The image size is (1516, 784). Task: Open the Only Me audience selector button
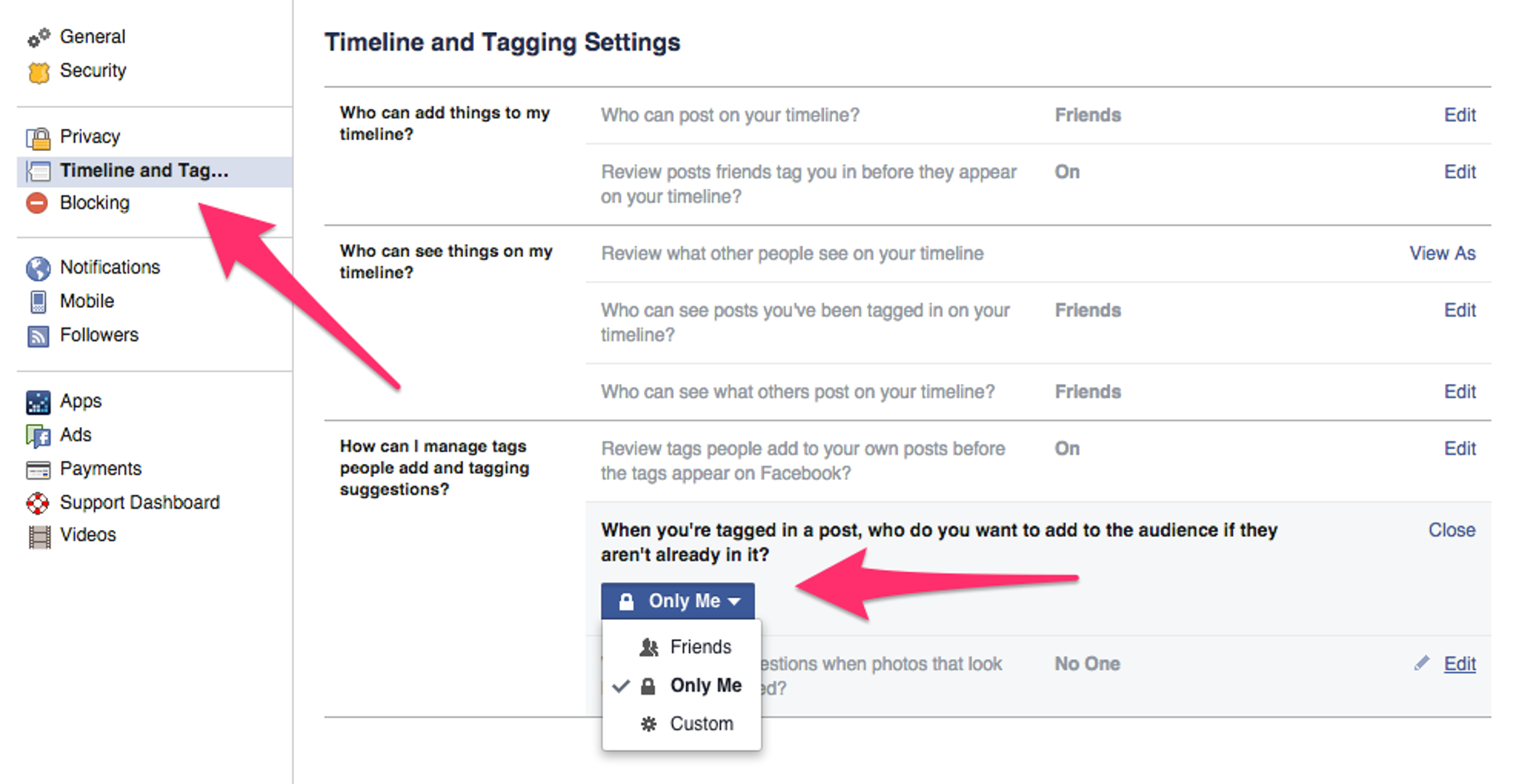(x=677, y=601)
